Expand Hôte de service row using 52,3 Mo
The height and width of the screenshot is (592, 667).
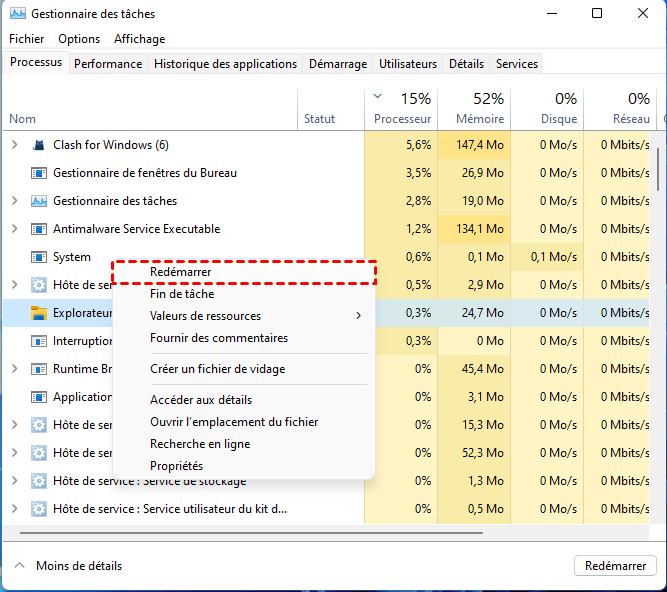click(14, 453)
